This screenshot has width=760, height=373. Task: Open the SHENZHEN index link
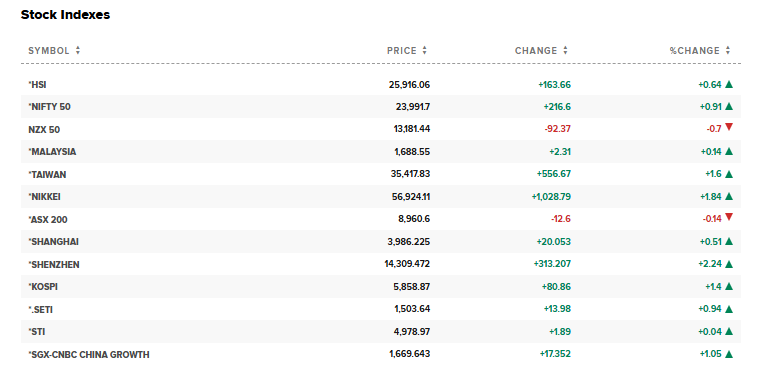pos(54,265)
